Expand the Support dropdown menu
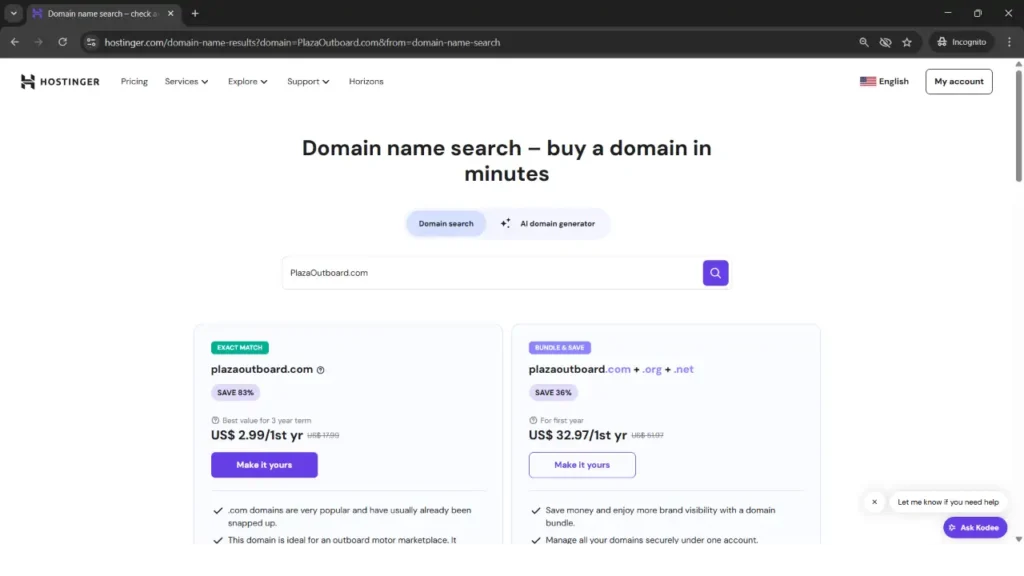This screenshot has width=1024, height=576. tap(307, 82)
